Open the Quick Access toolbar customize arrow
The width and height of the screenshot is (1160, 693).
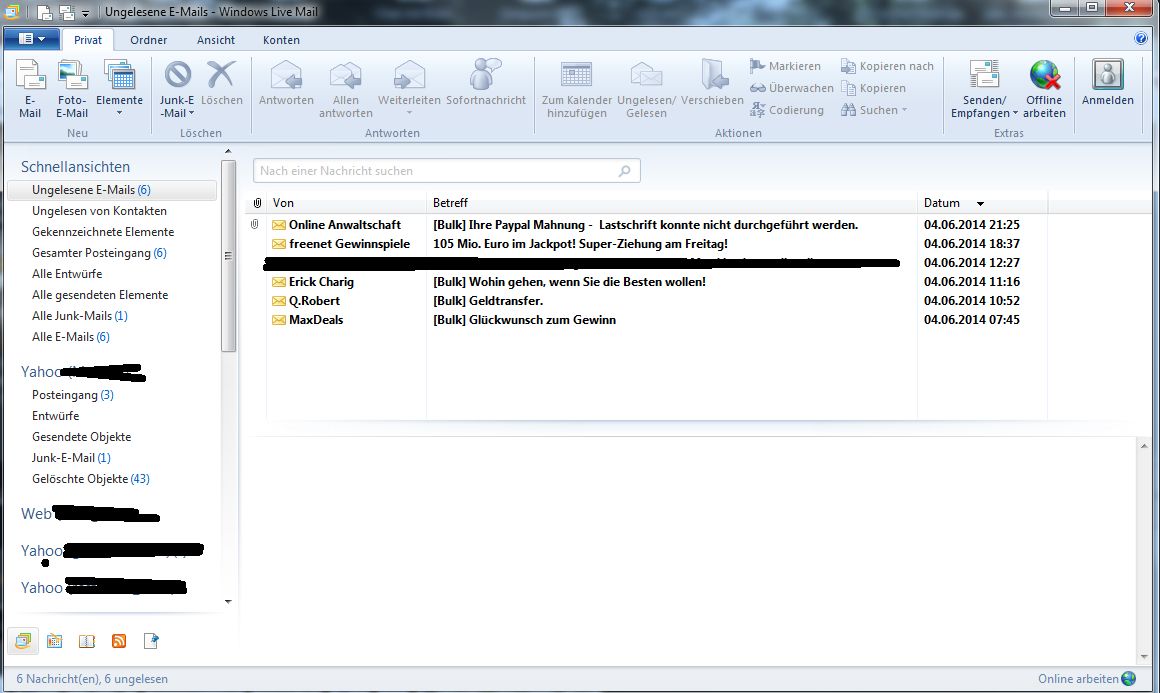click(x=86, y=12)
